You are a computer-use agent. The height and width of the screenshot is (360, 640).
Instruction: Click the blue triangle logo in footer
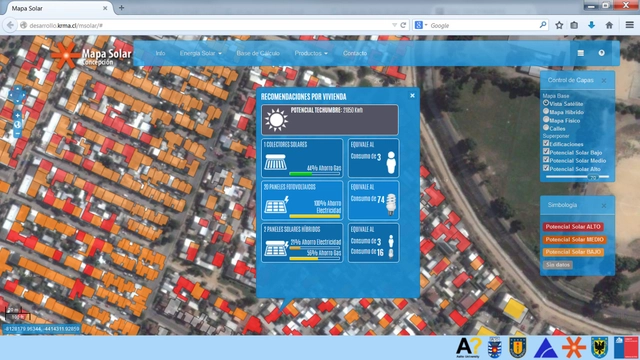(545, 348)
